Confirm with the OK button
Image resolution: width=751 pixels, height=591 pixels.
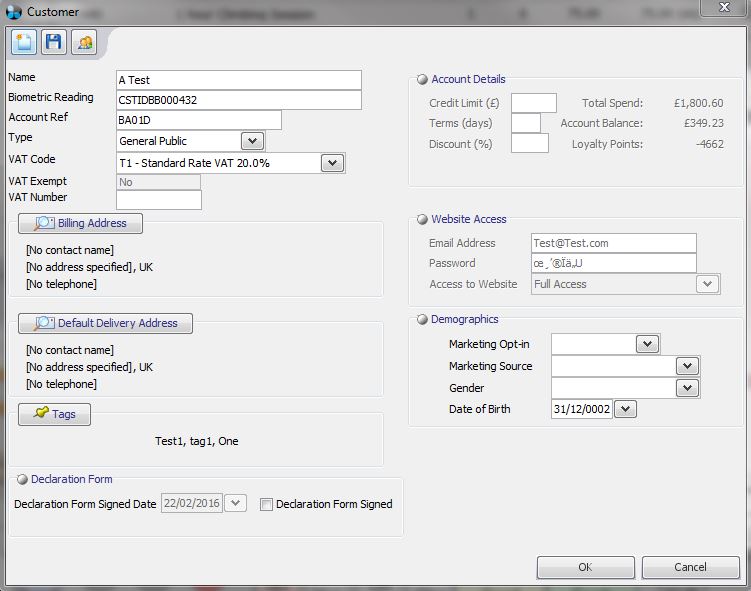(x=585, y=568)
